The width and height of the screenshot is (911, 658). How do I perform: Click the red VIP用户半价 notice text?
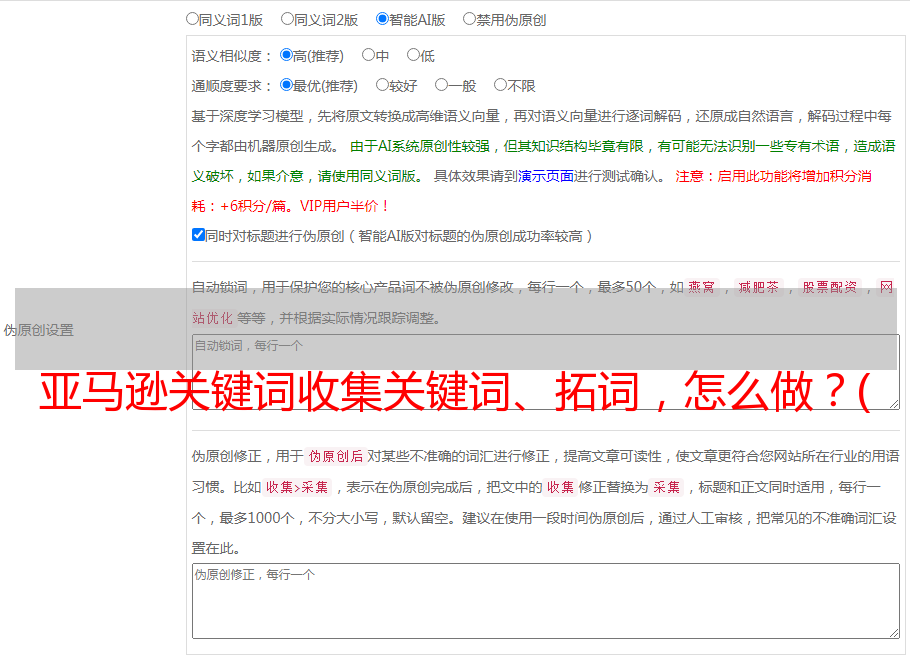point(345,206)
